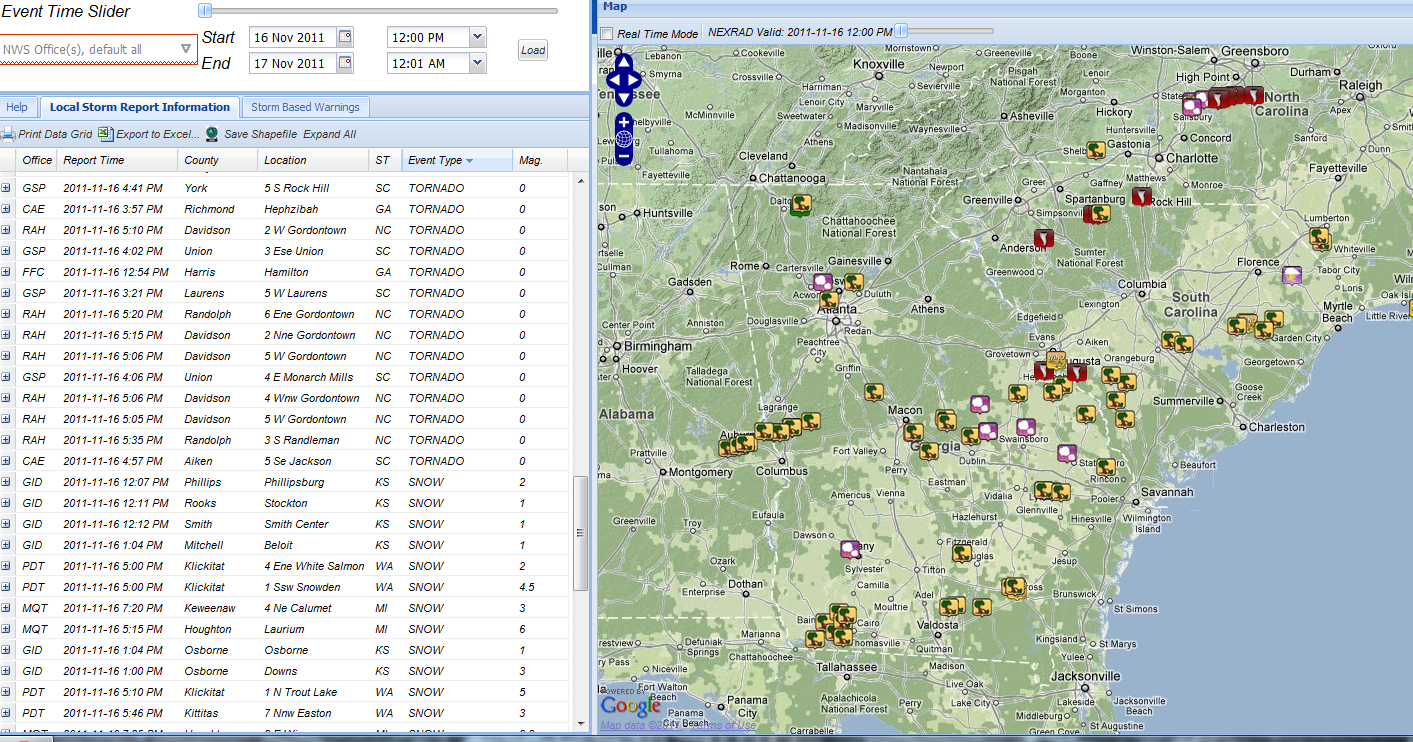This screenshot has width=1413, height=742.
Task: Open the Start date calendar picker icon
Action: pyautogui.click(x=346, y=38)
